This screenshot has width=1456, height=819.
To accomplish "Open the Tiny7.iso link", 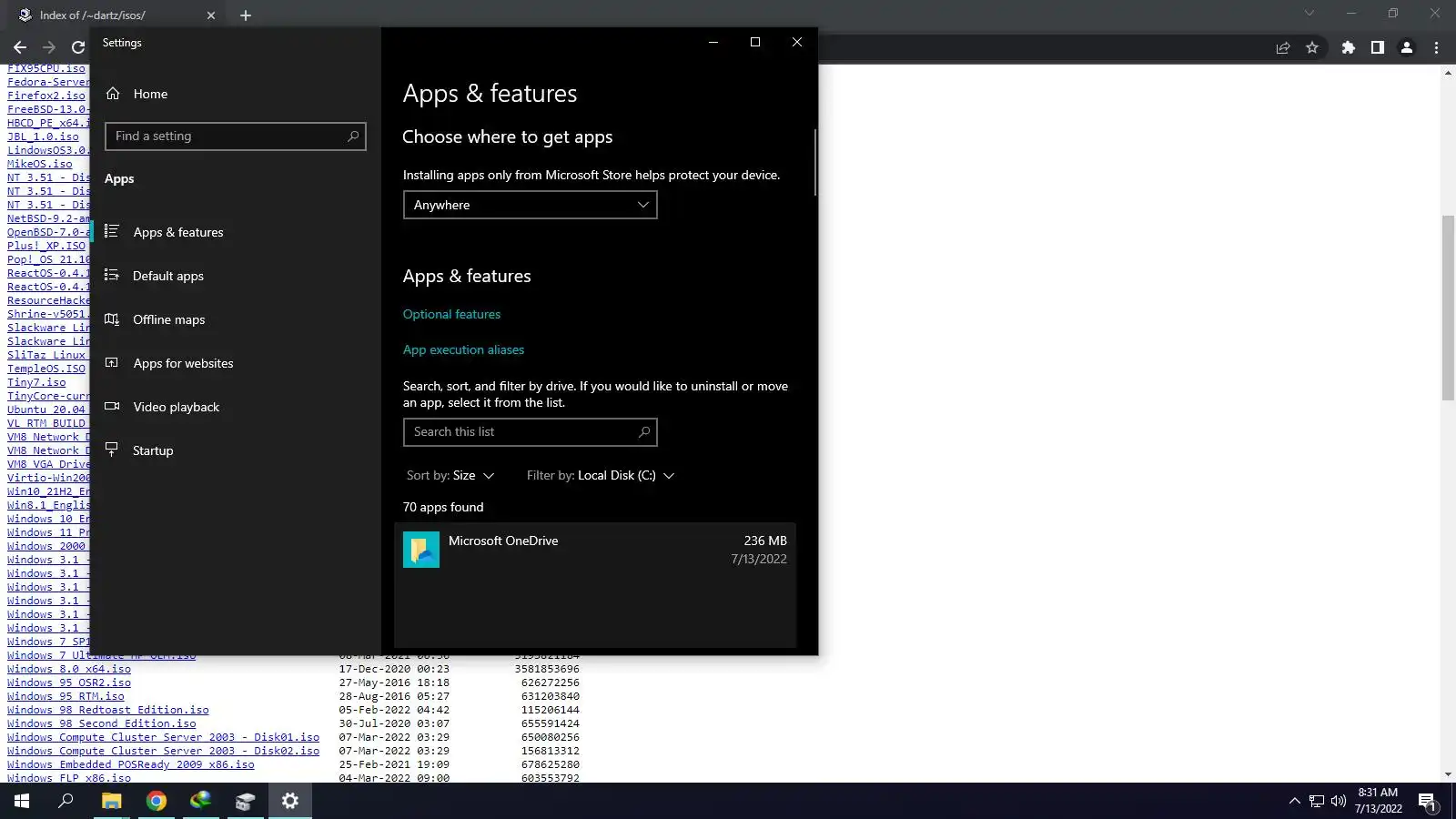I will pyautogui.click(x=36, y=382).
